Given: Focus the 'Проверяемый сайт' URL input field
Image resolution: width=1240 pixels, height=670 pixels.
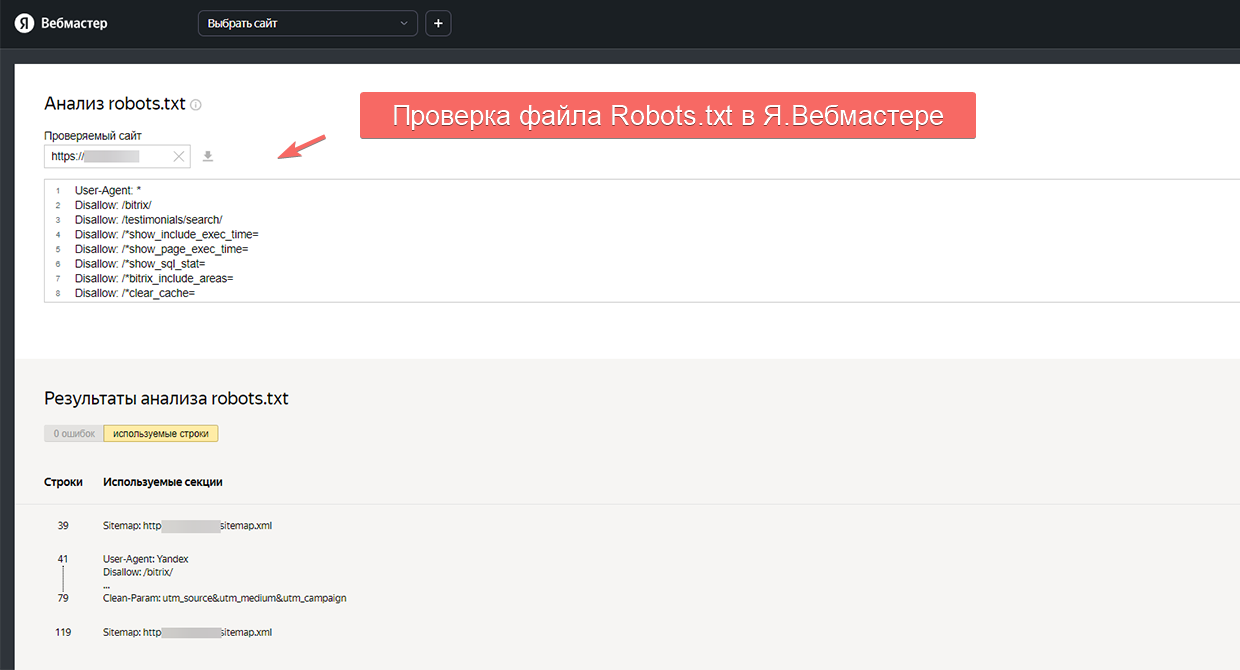Looking at the screenshot, I should [x=117, y=156].
